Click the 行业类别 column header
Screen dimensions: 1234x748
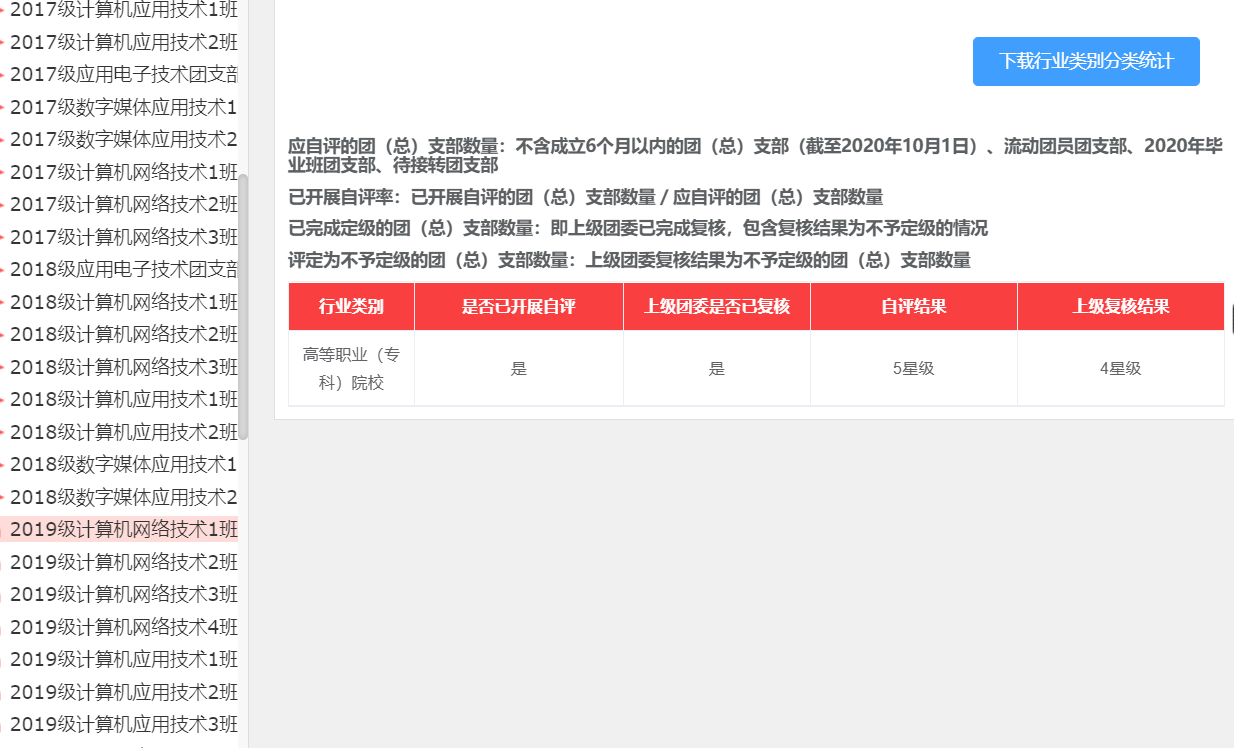click(351, 306)
